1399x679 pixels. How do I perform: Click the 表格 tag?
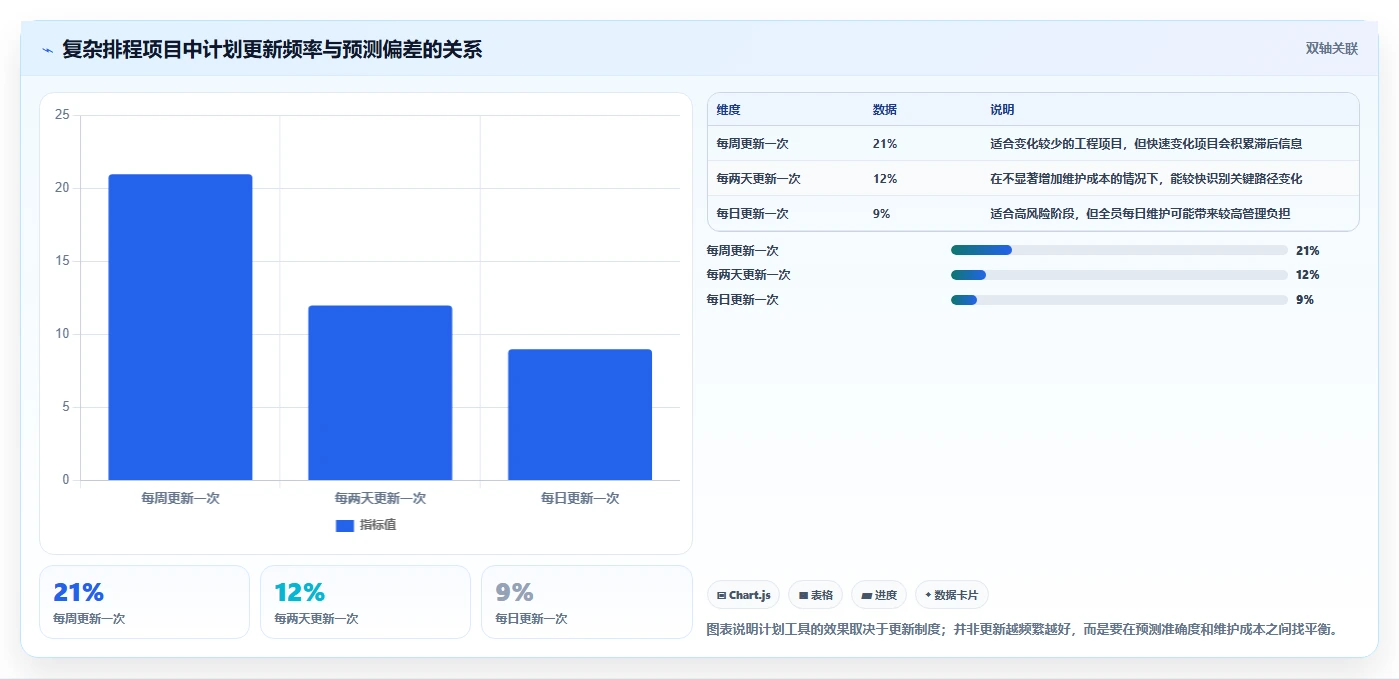coord(815,595)
